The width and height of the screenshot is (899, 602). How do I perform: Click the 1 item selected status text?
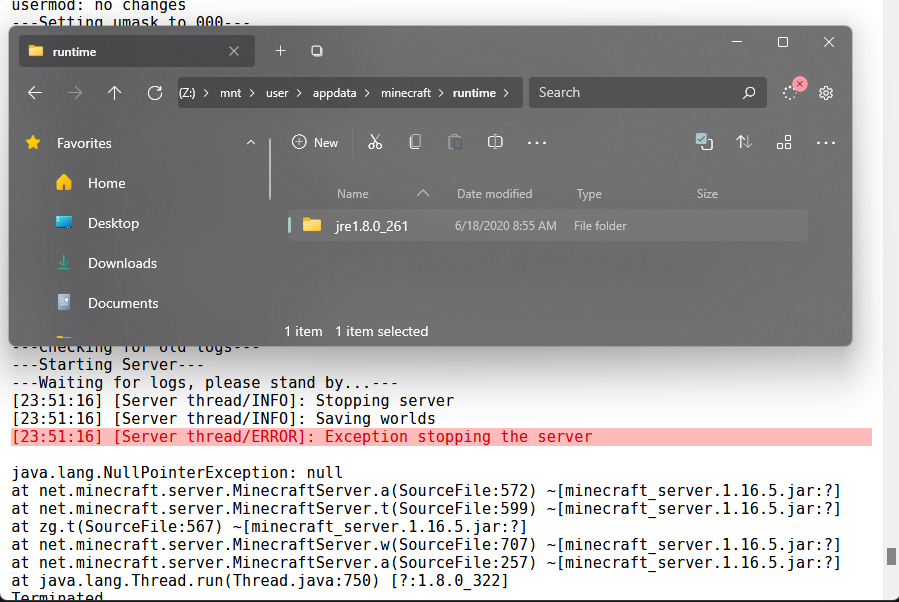(x=381, y=331)
